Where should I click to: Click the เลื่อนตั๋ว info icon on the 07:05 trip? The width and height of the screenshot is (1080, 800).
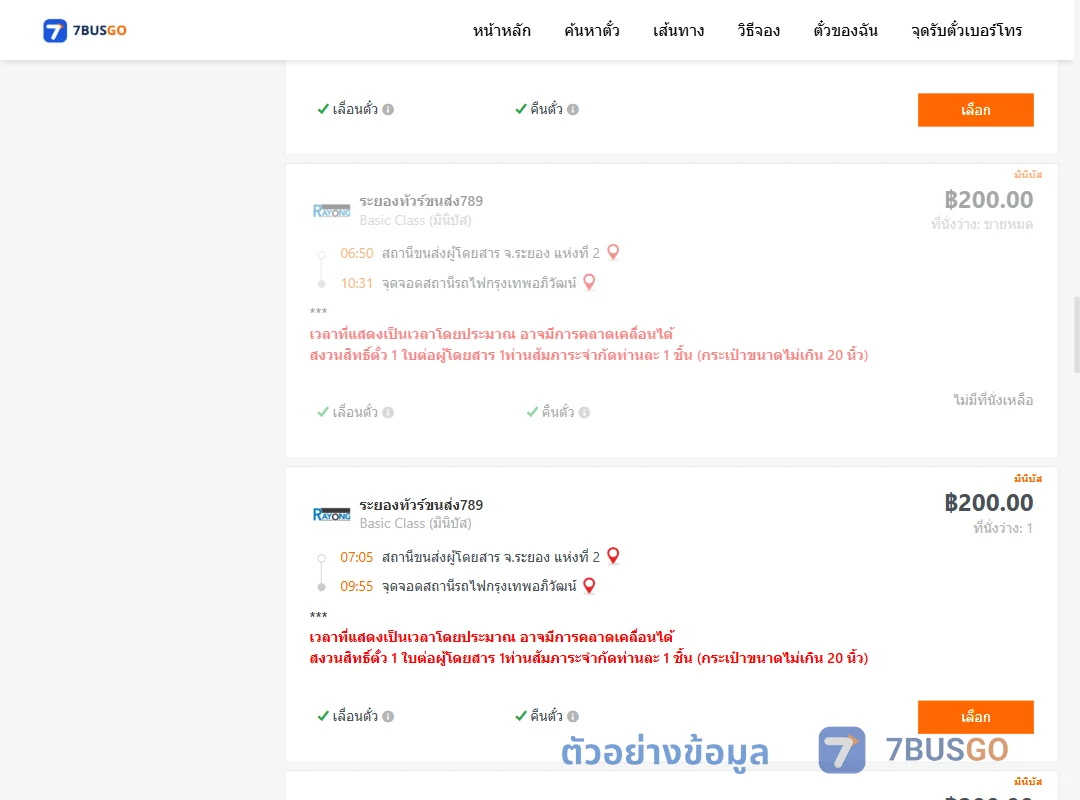point(388,717)
